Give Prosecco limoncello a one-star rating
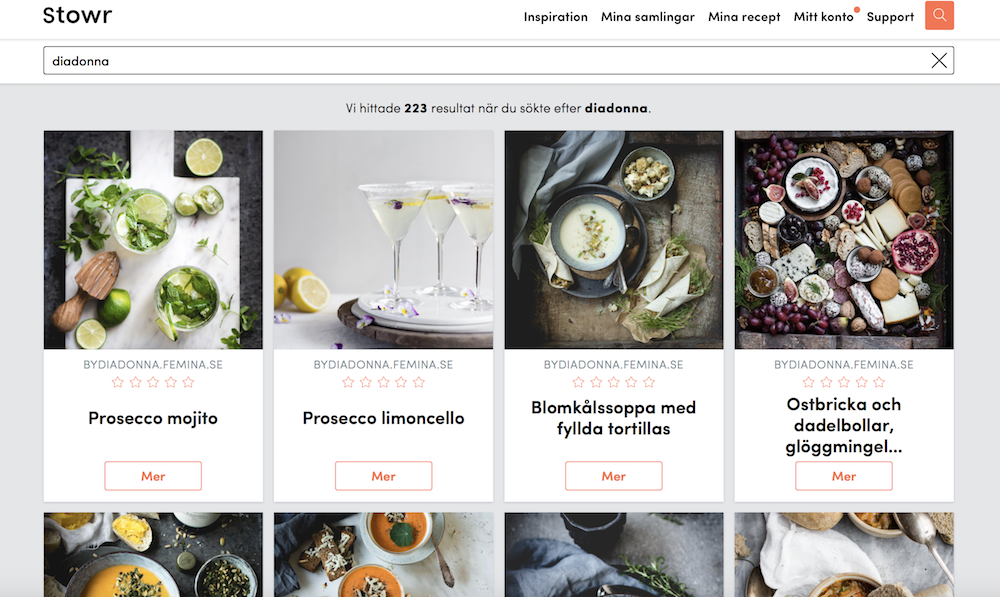Image resolution: width=1000 pixels, height=597 pixels. (x=348, y=383)
